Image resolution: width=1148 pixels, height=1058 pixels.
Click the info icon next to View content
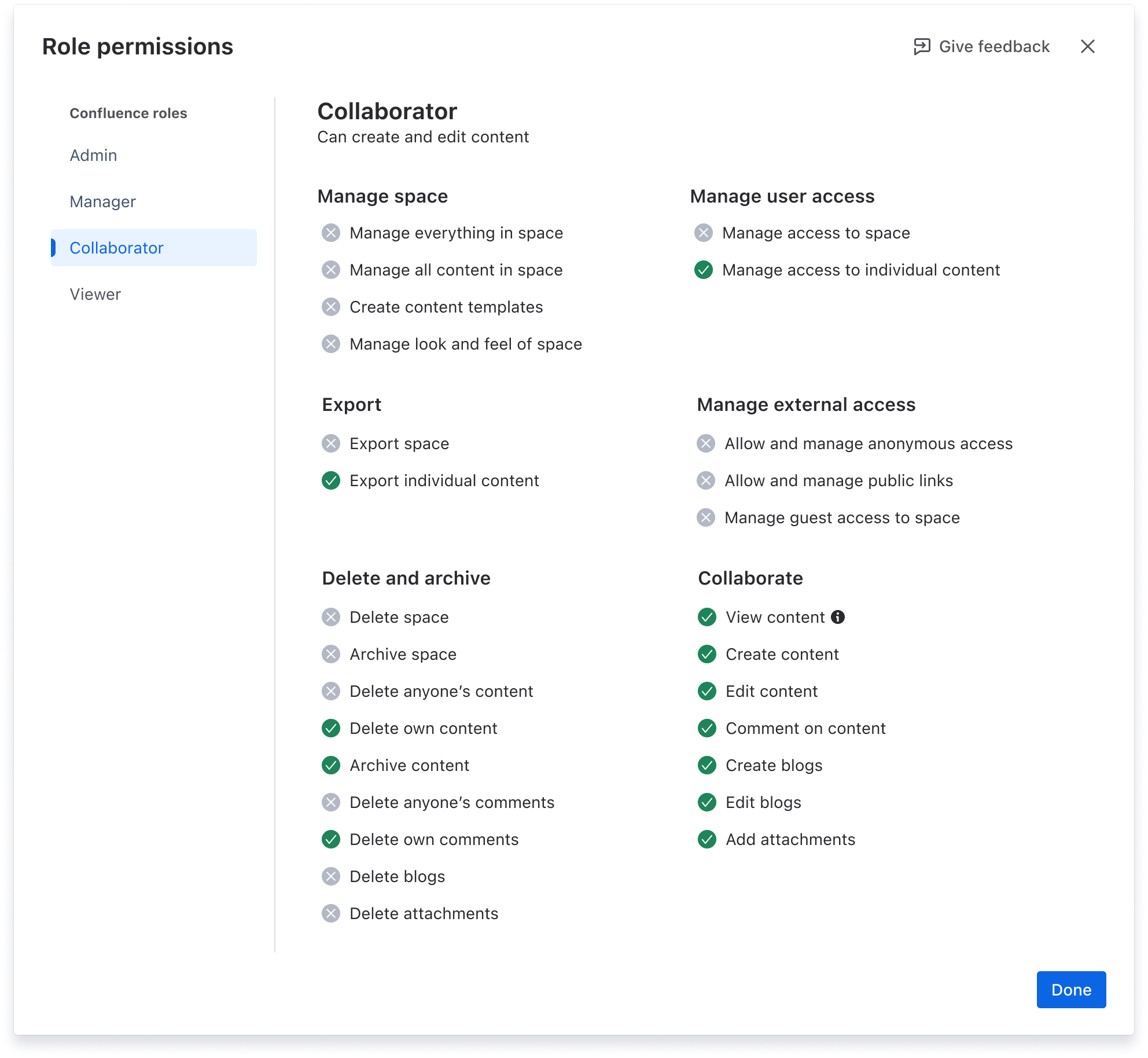pyautogui.click(x=838, y=617)
